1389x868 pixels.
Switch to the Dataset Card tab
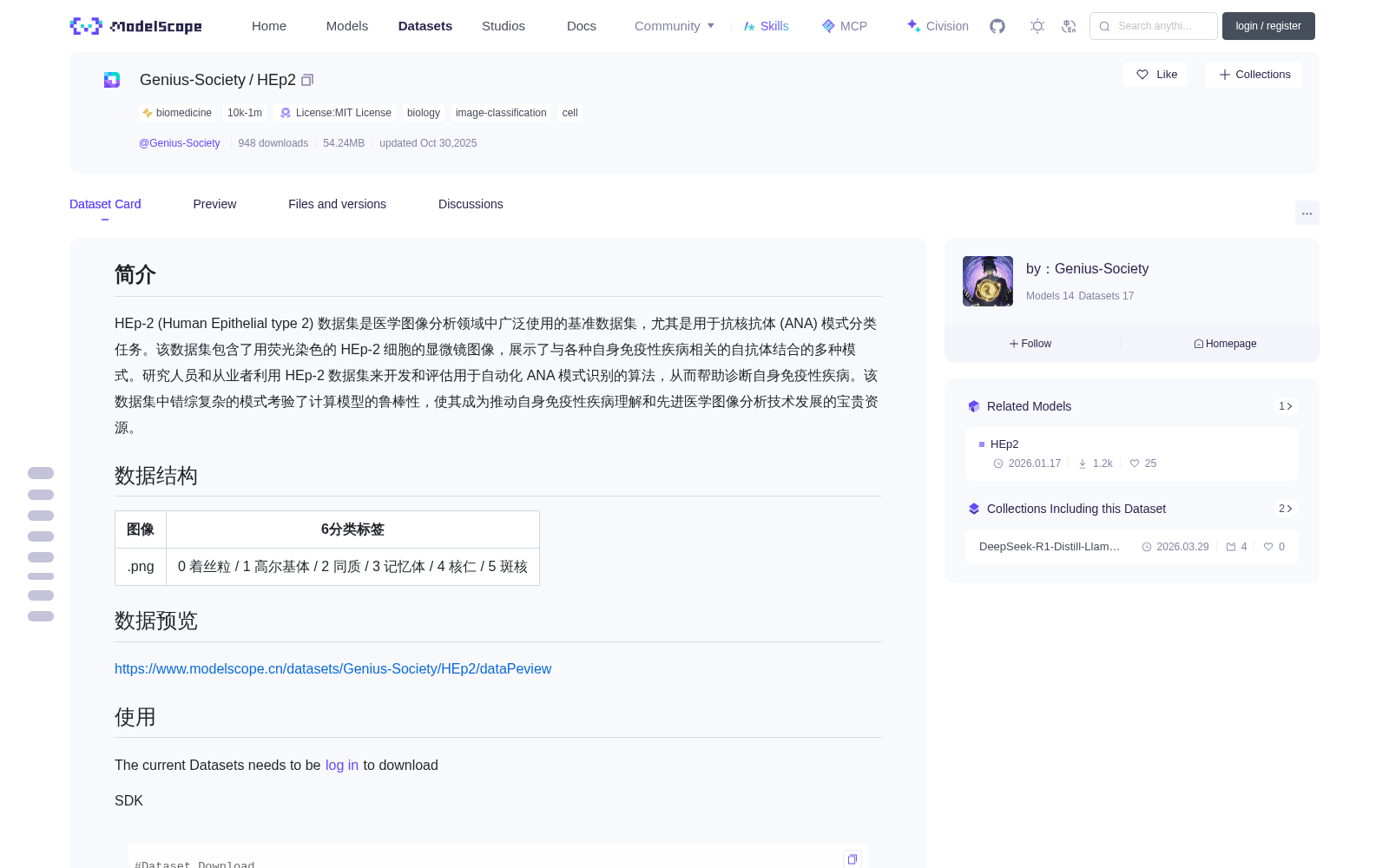(x=105, y=204)
